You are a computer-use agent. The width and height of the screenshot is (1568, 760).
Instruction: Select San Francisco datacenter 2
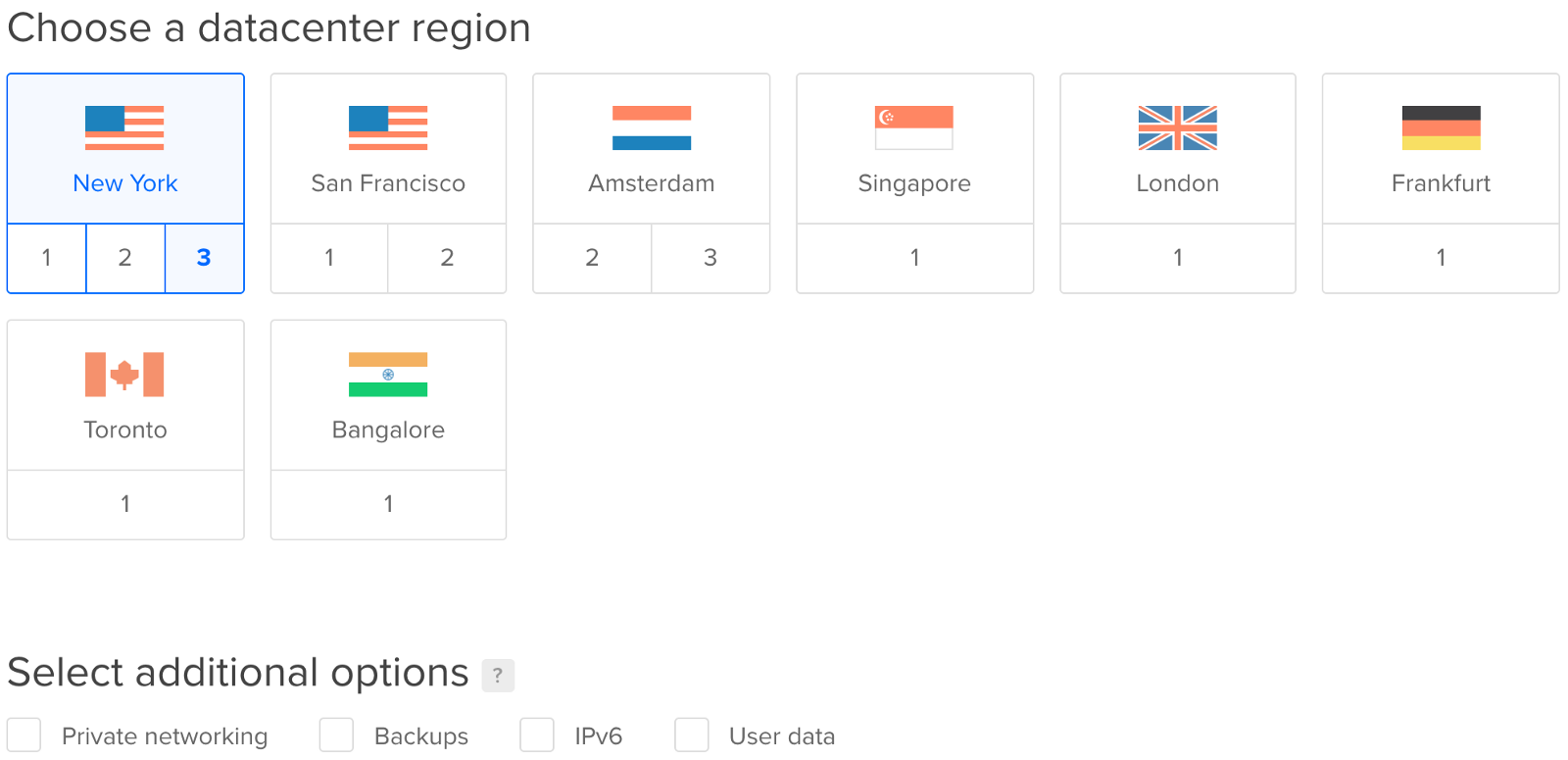(447, 258)
